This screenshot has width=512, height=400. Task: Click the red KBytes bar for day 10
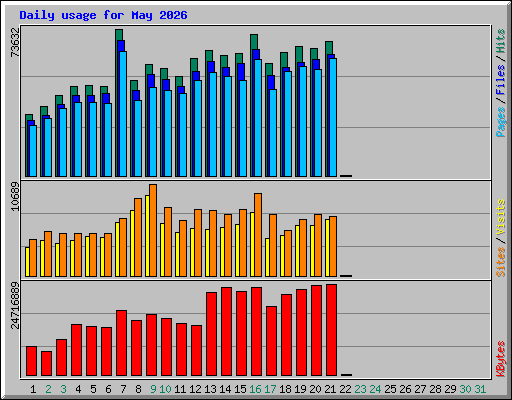[x=167, y=347]
